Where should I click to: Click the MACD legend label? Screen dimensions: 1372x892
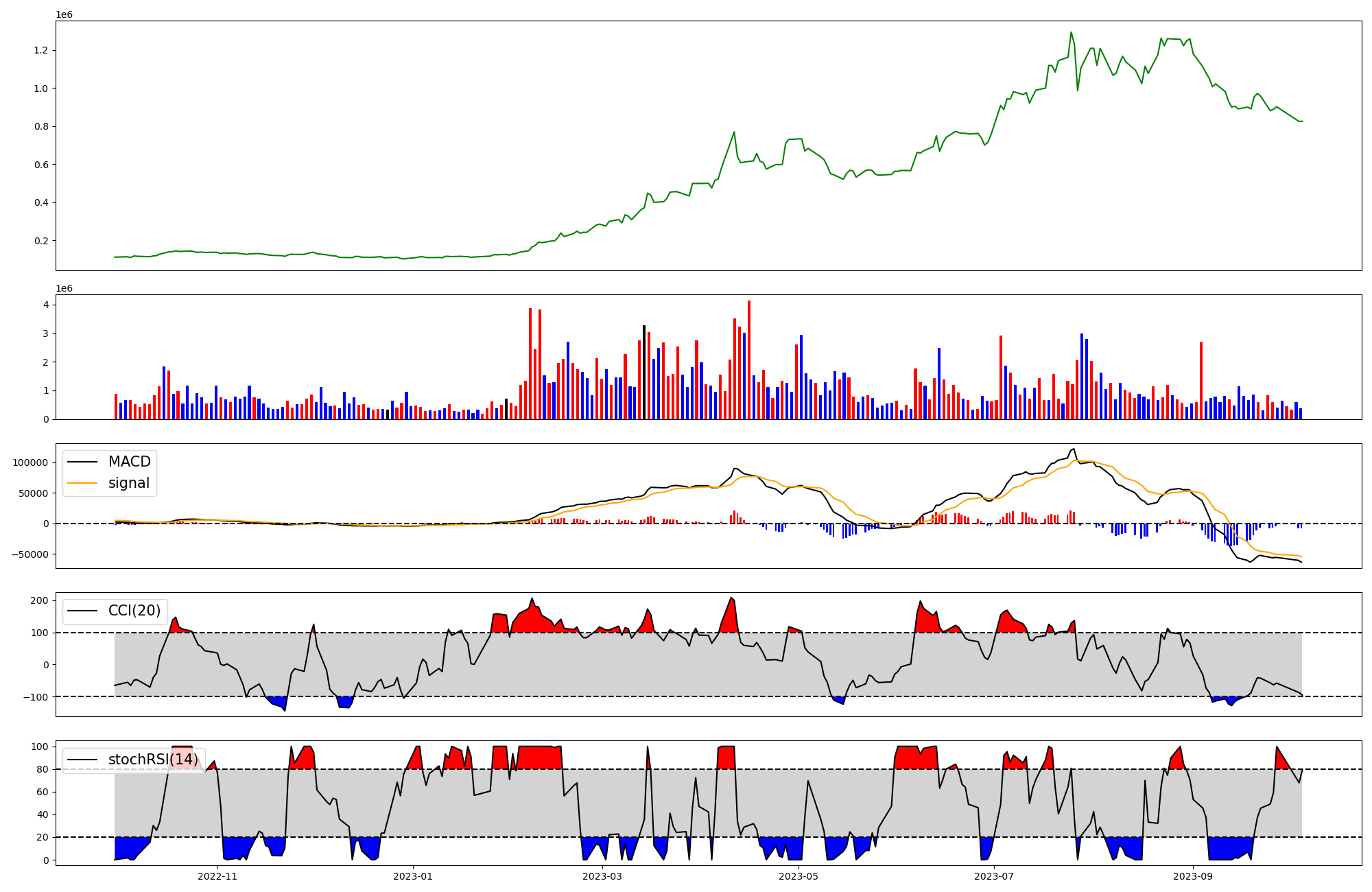129,462
